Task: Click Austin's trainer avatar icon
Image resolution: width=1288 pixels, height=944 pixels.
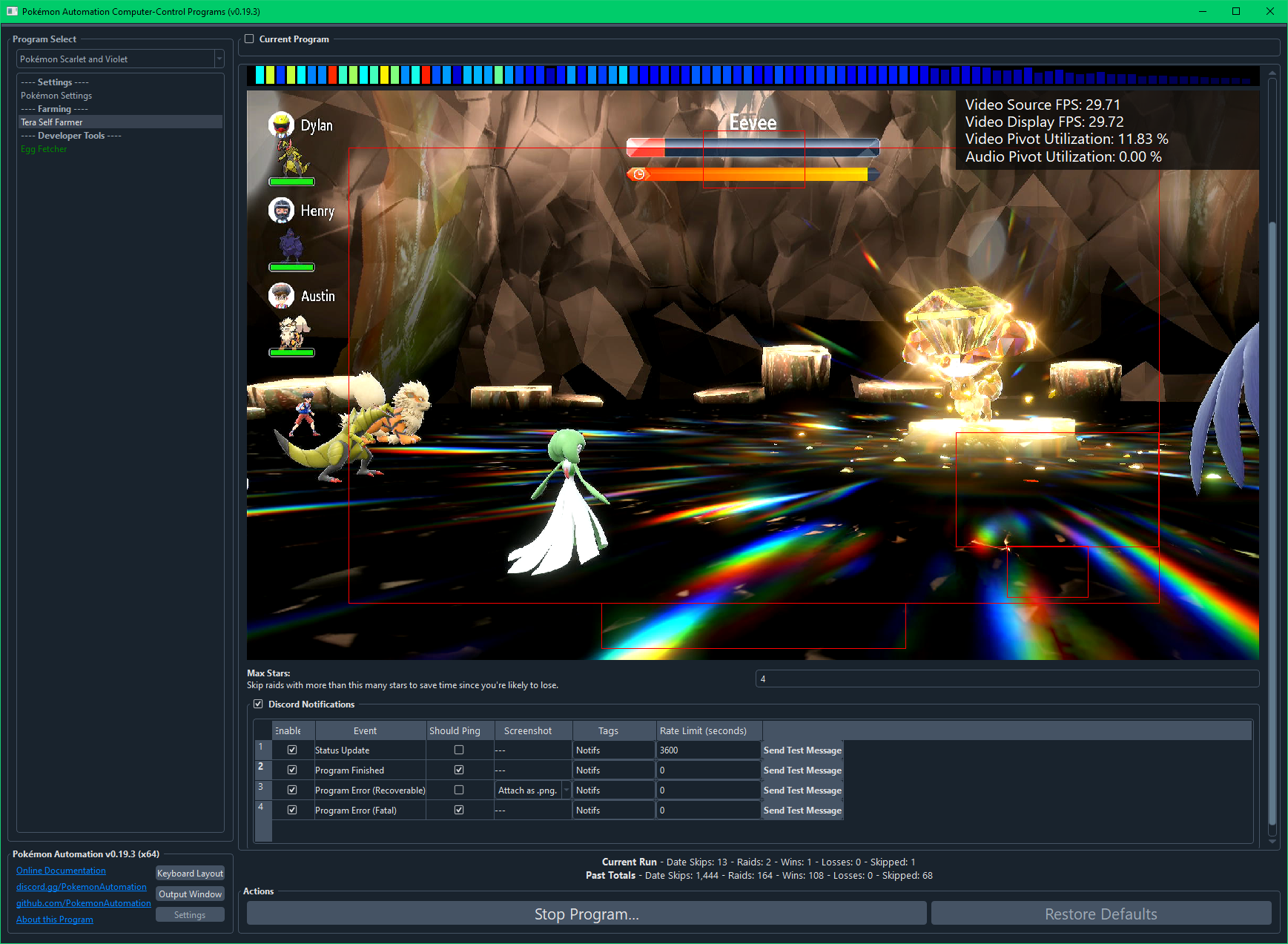Action: tap(281, 296)
